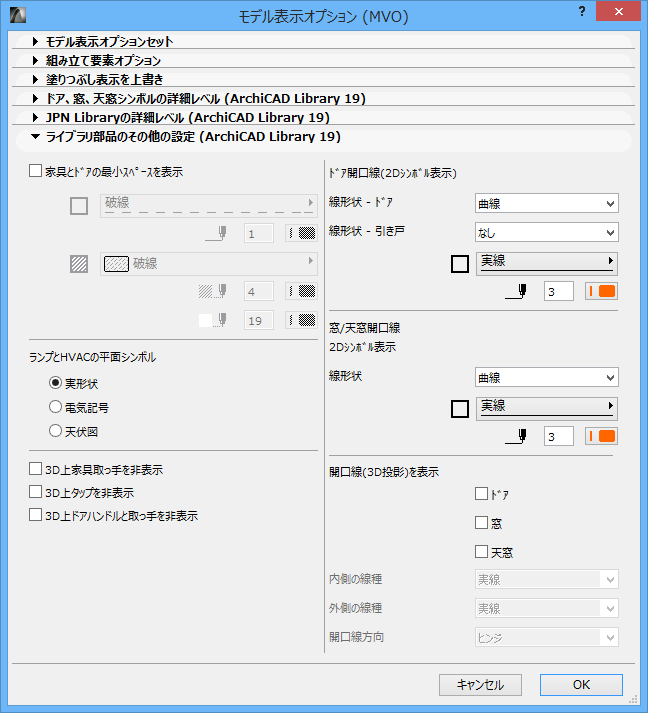Click the door line pen number field
Viewport: 648px width, 713px height.
(558, 291)
